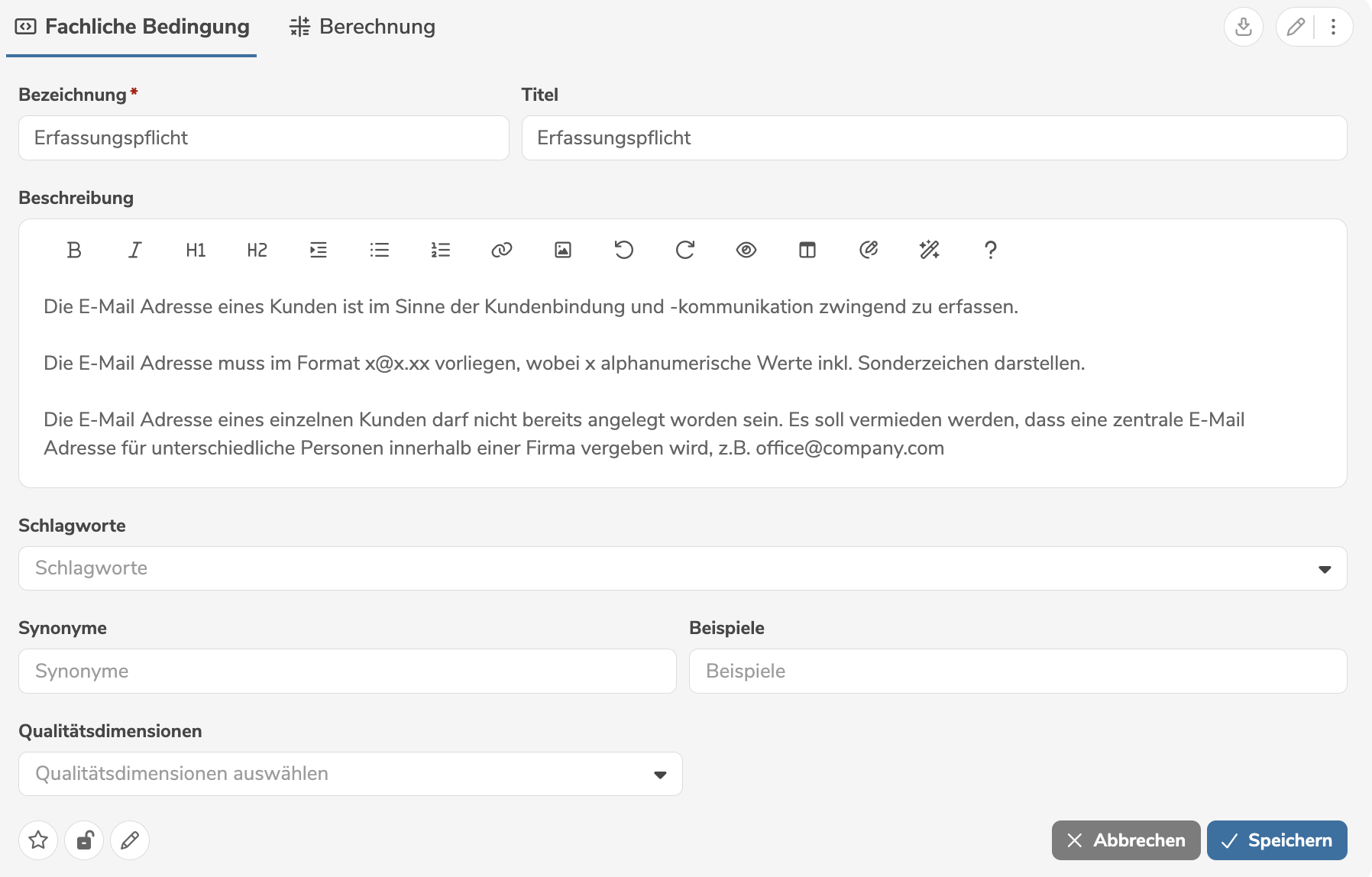Apply italic formatting in the Beschreibung toolbar
Screen dimensions: 1372x877
(134, 250)
